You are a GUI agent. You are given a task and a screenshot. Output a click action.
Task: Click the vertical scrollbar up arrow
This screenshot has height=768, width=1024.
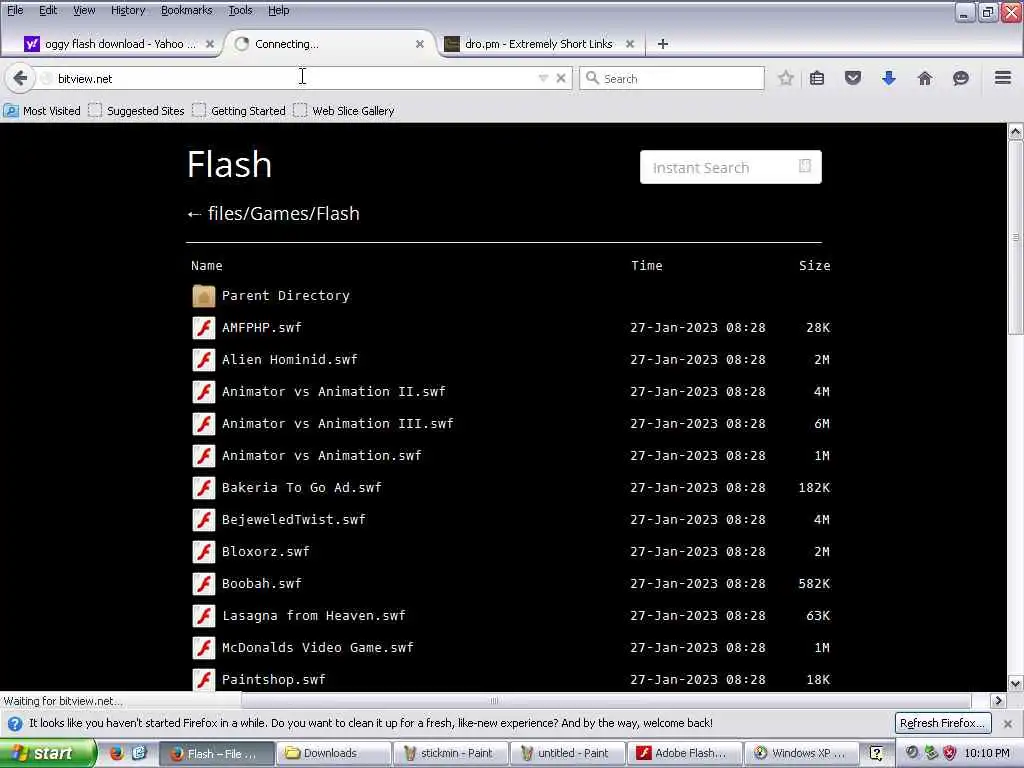(x=1015, y=131)
